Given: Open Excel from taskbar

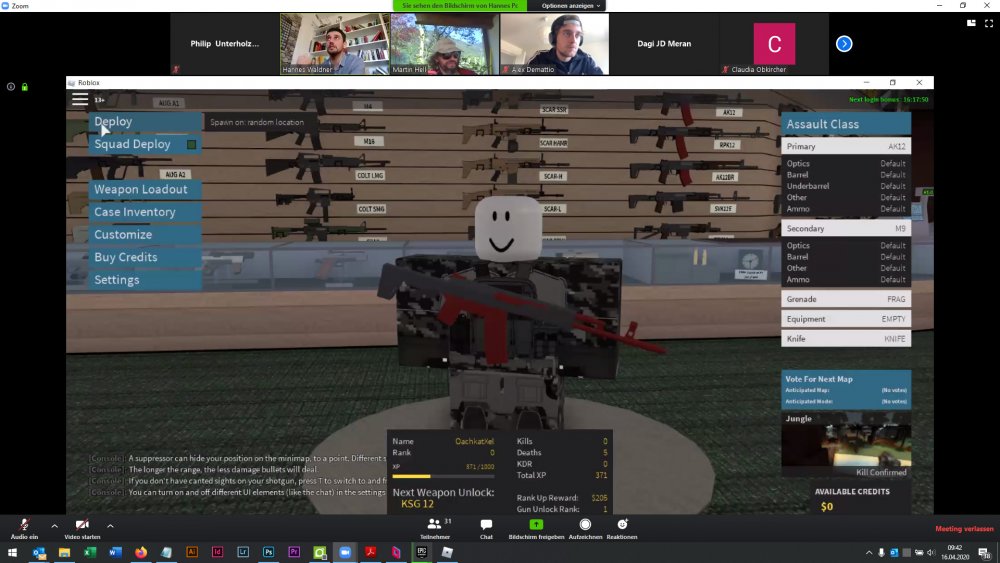Looking at the screenshot, I should point(90,552).
